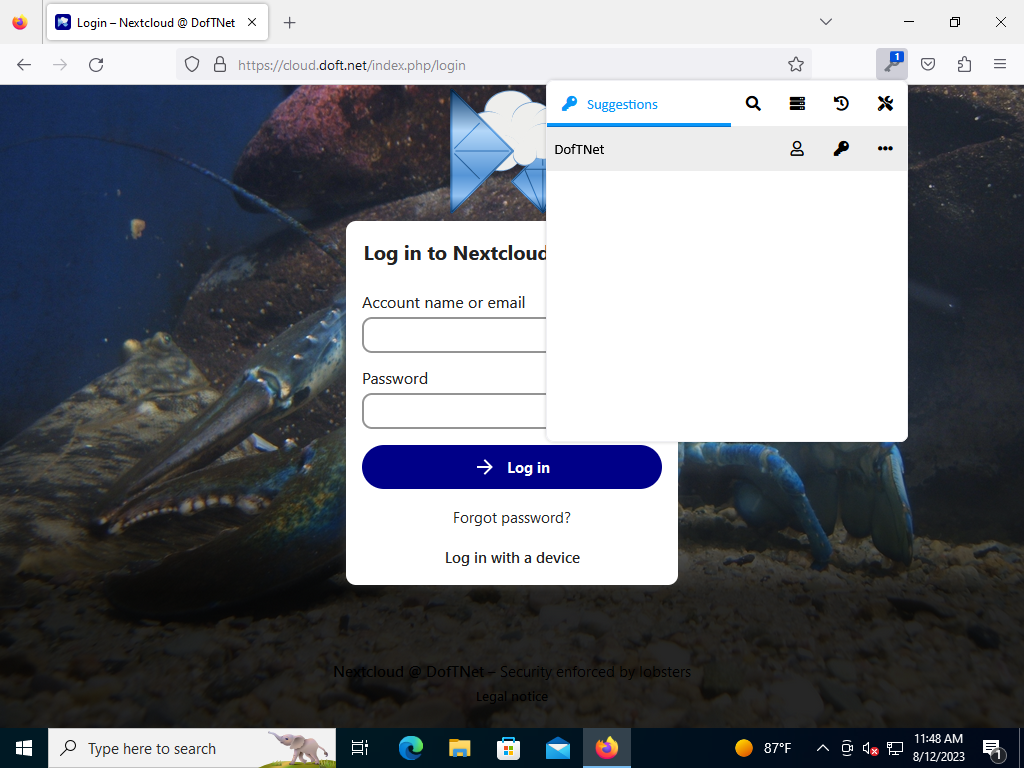Close the Login – Nextcloud tab
Image resolution: width=1024 pixels, height=768 pixels.
(x=252, y=22)
